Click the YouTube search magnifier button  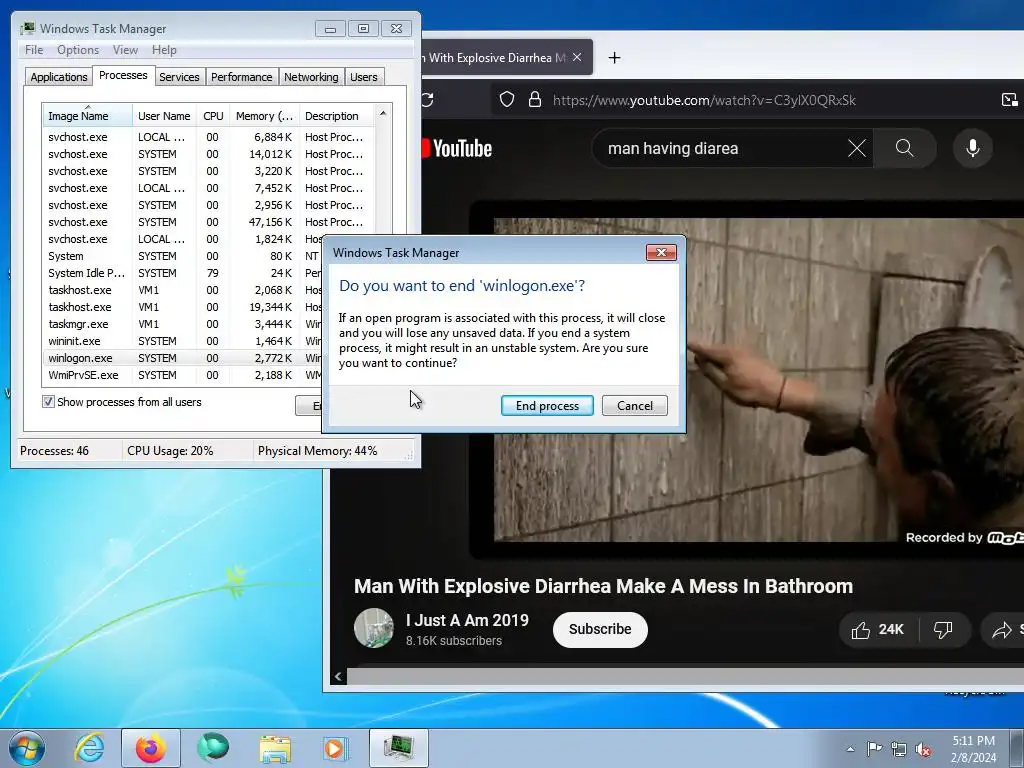(904, 148)
